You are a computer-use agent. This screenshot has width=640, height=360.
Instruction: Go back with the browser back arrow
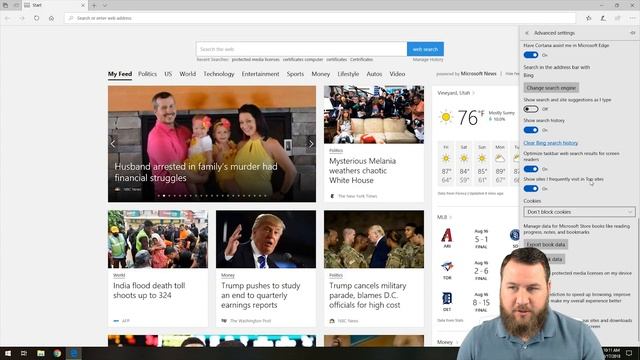tap(7, 18)
